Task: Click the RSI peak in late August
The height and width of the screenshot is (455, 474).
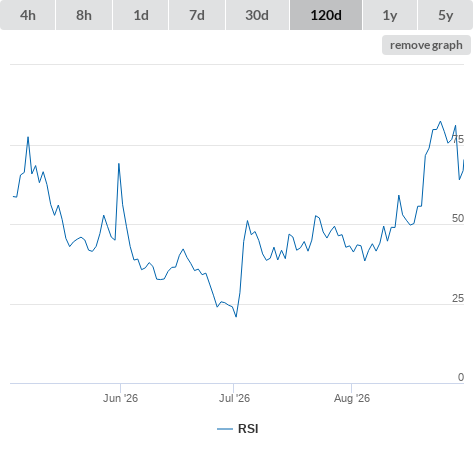Action: 440,122
